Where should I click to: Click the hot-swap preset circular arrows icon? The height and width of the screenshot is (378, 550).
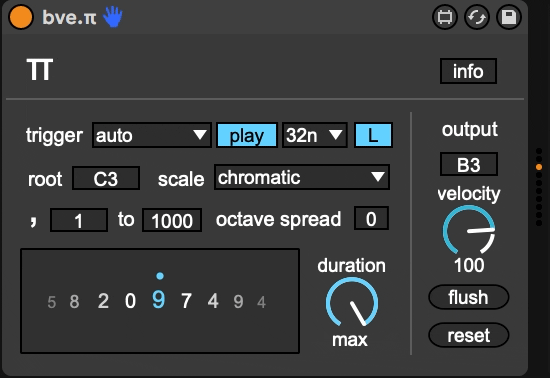477,17
